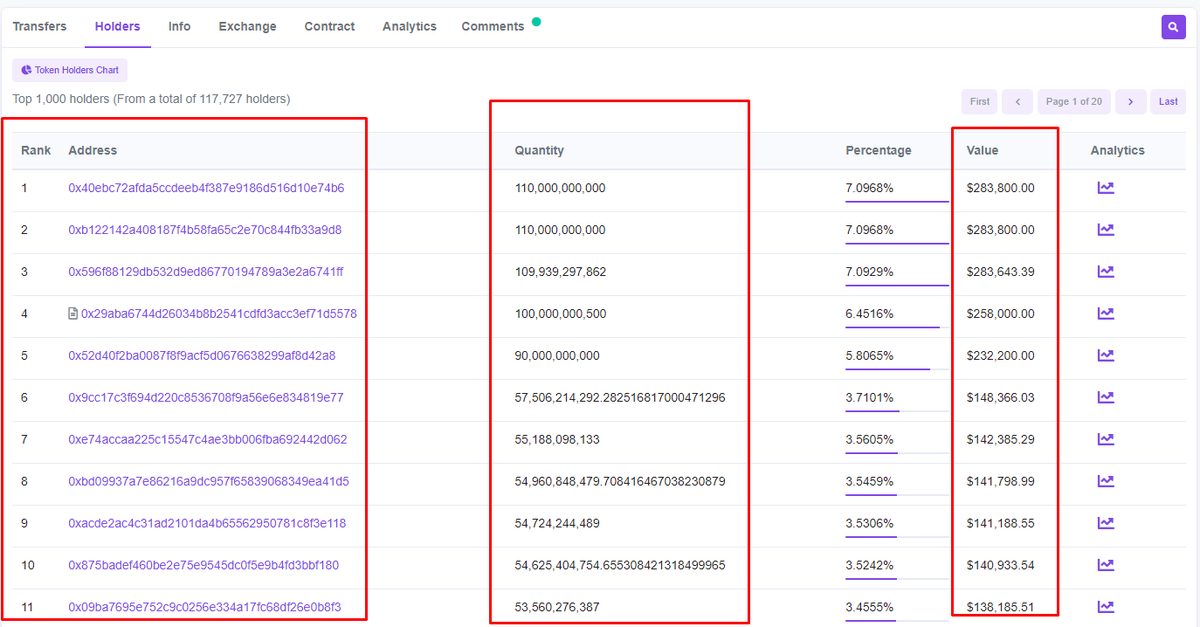Click the Value column header
This screenshot has width=1200, height=627.
983,151
